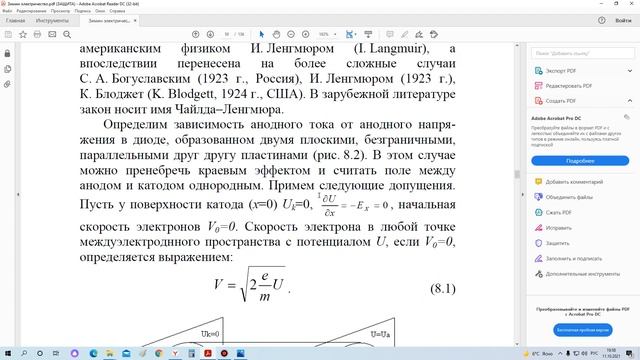The height and width of the screenshot is (360, 640).
Task: Open Исправить tool
Action: coord(558,228)
